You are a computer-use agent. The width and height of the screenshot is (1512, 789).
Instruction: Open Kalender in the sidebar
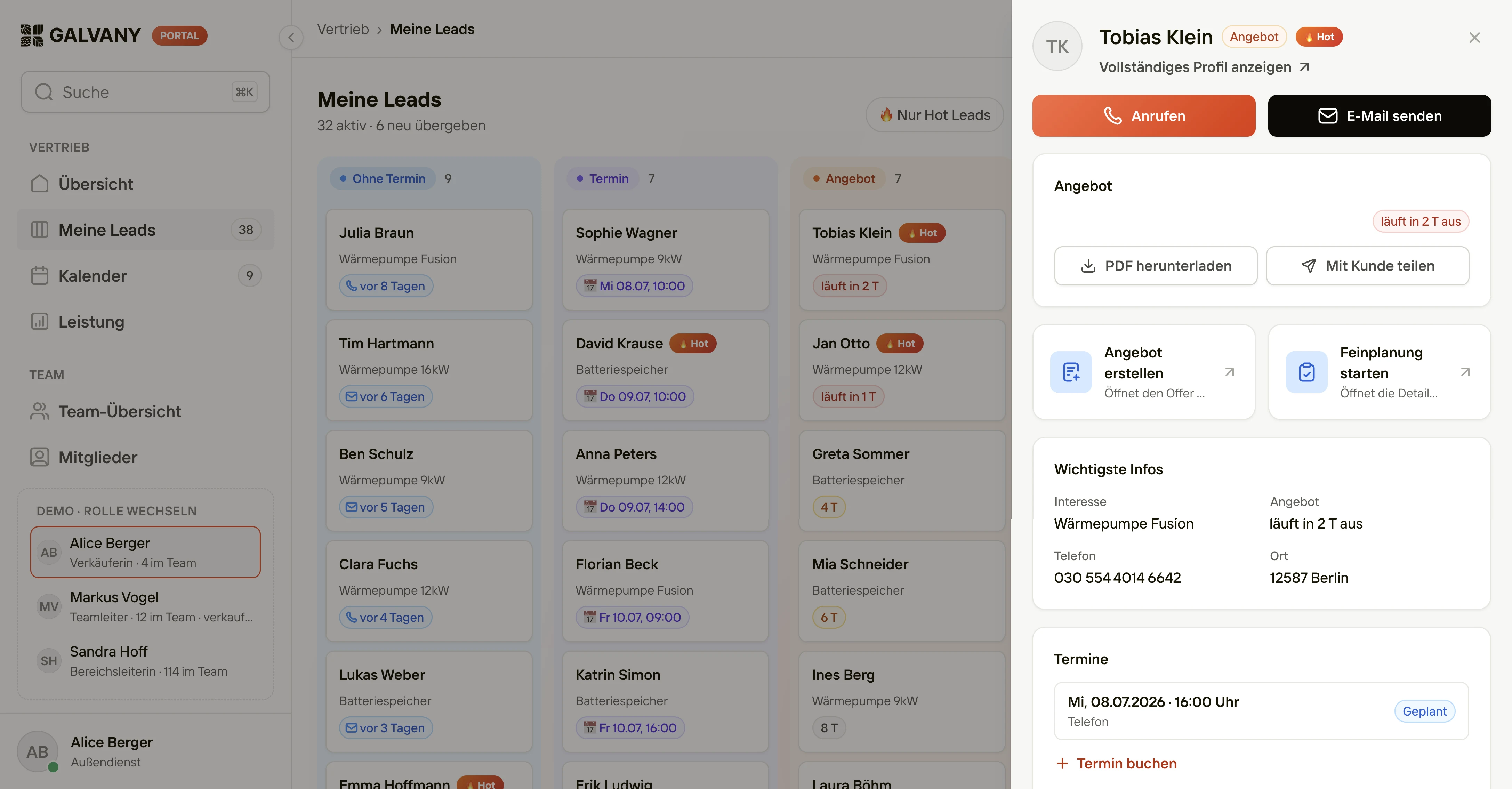tap(146, 275)
